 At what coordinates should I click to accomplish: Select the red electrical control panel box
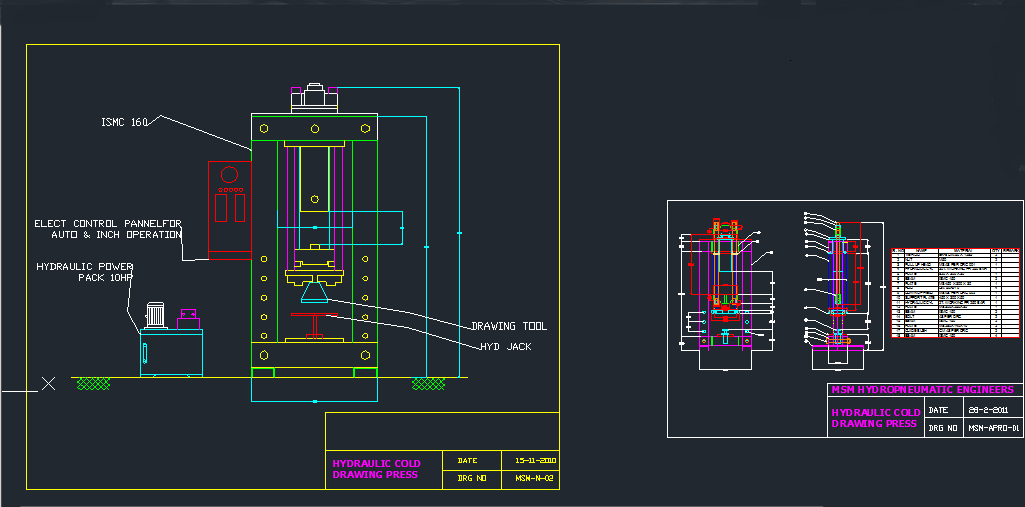tap(230, 210)
